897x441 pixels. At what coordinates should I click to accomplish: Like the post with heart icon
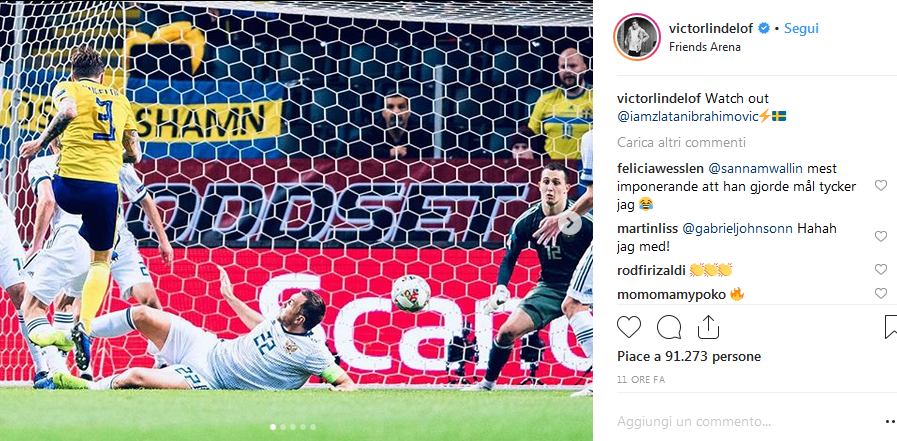tap(629, 327)
